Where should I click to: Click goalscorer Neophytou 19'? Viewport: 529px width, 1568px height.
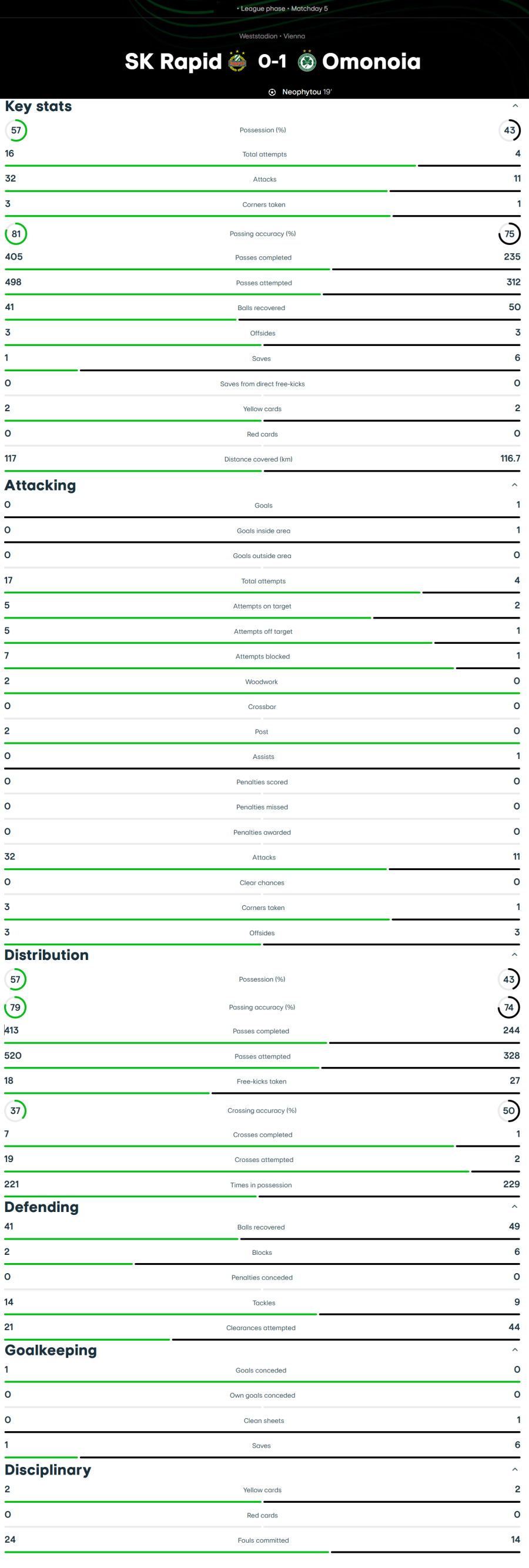pos(307,92)
